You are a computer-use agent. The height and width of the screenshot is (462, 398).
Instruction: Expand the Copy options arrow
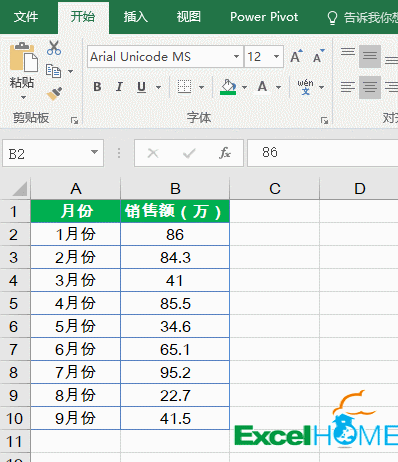(x=70, y=71)
